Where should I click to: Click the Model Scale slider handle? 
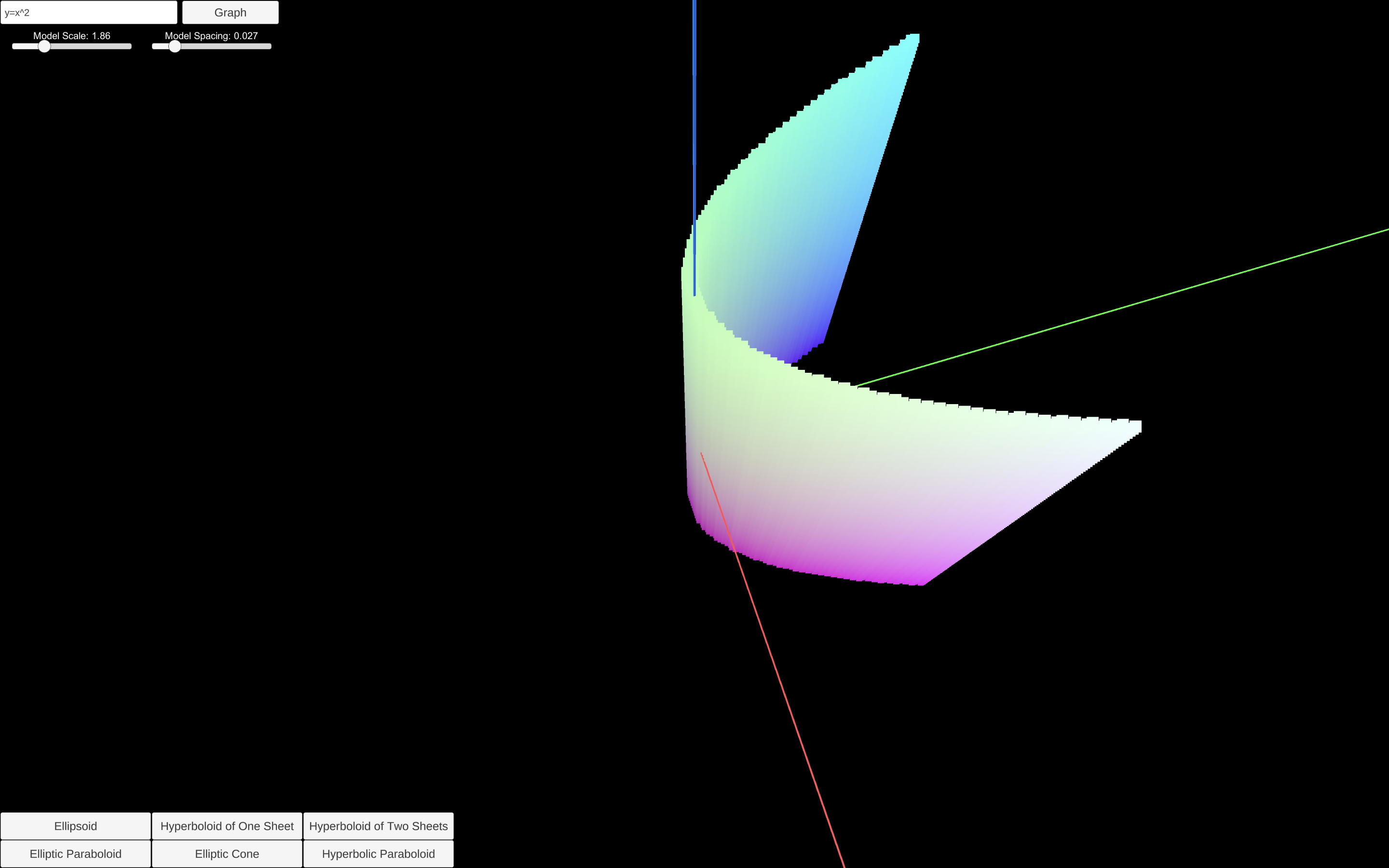[x=44, y=46]
